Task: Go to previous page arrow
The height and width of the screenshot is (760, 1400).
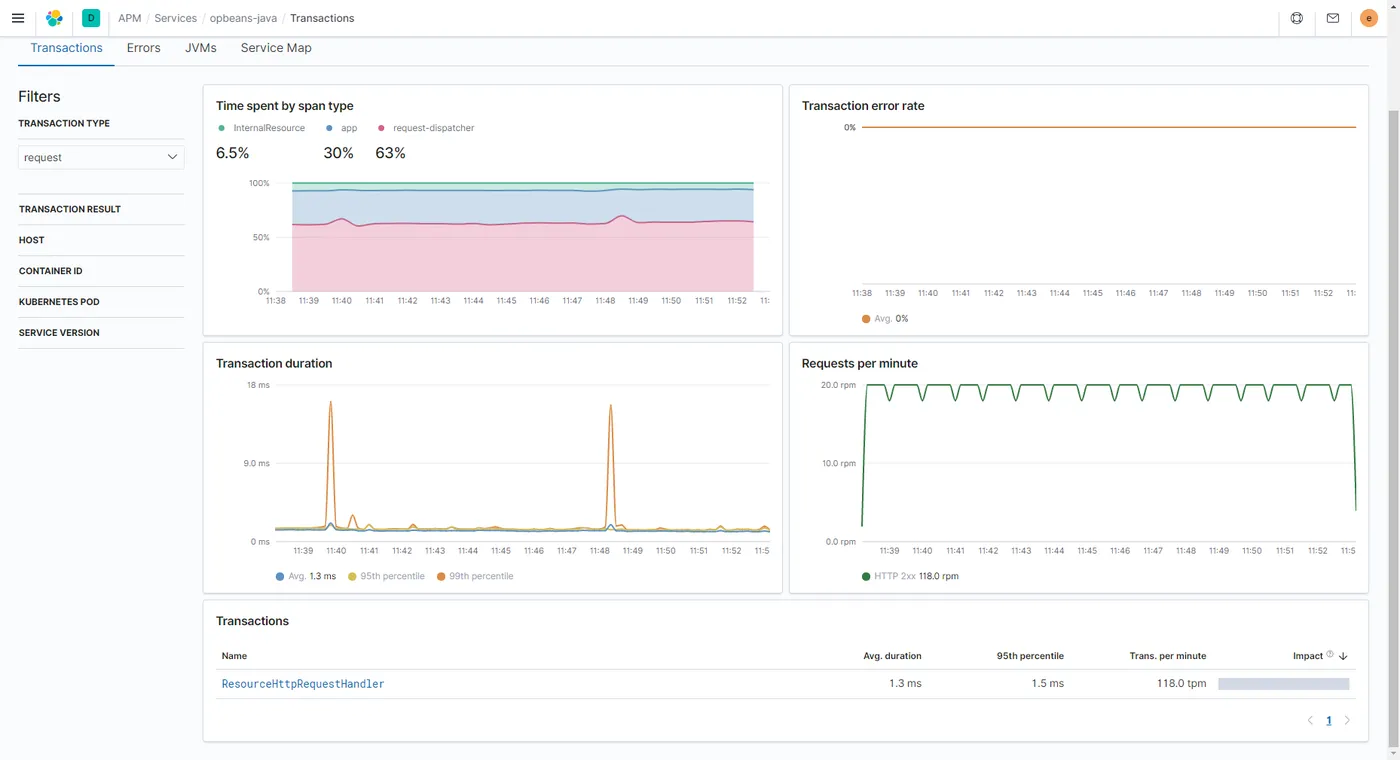Action: (x=1310, y=720)
